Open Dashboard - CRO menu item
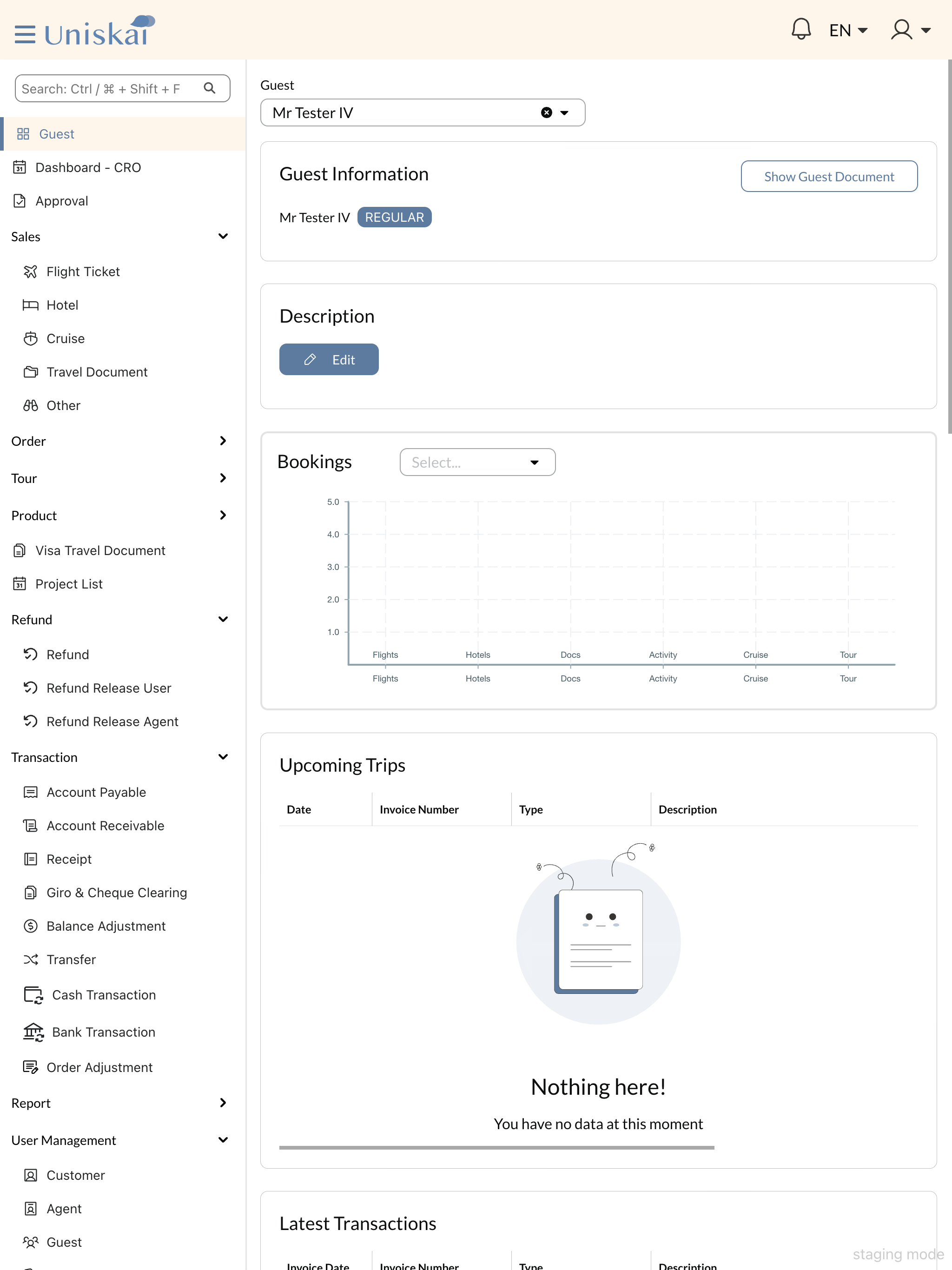952x1270 pixels. (88, 167)
